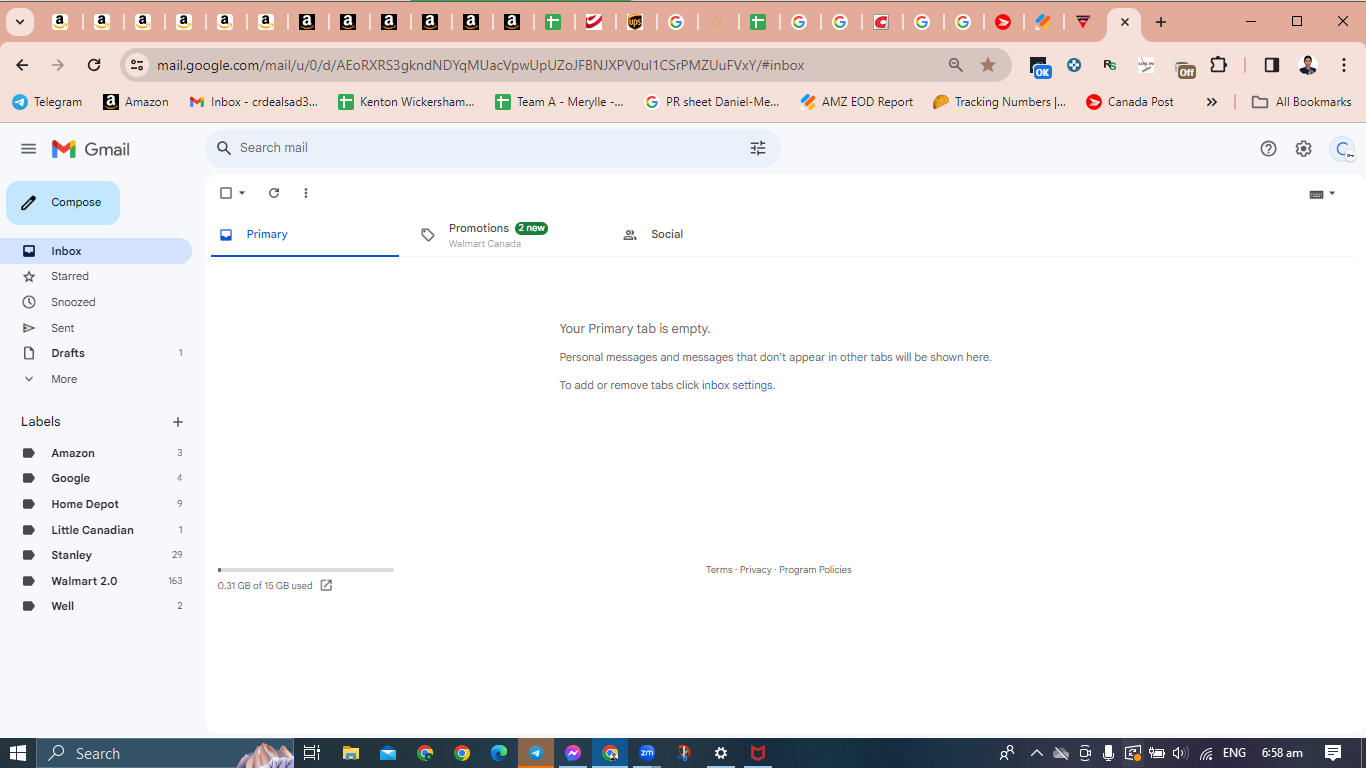This screenshot has width=1366, height=768.
Task: Open File Explorer from the taskbar
Action: click(351, 753)
